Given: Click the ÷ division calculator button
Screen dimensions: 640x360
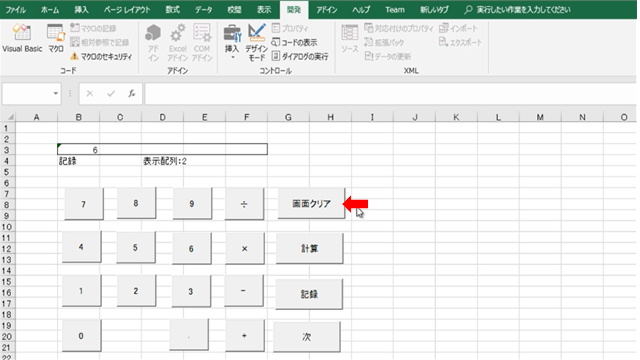Looking at the screenshot, I should click(244, 204).
